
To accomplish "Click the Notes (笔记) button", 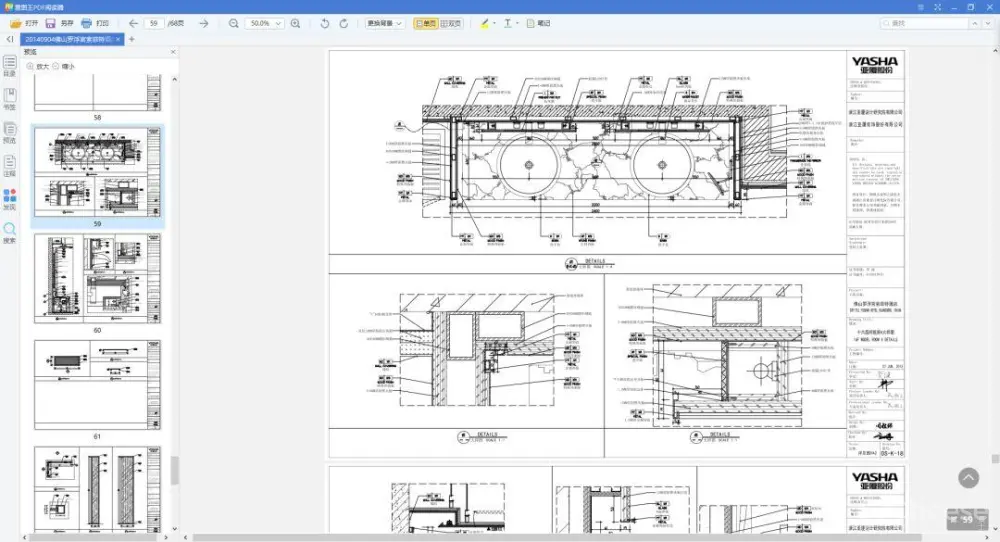I will click(x=538, y=22).
